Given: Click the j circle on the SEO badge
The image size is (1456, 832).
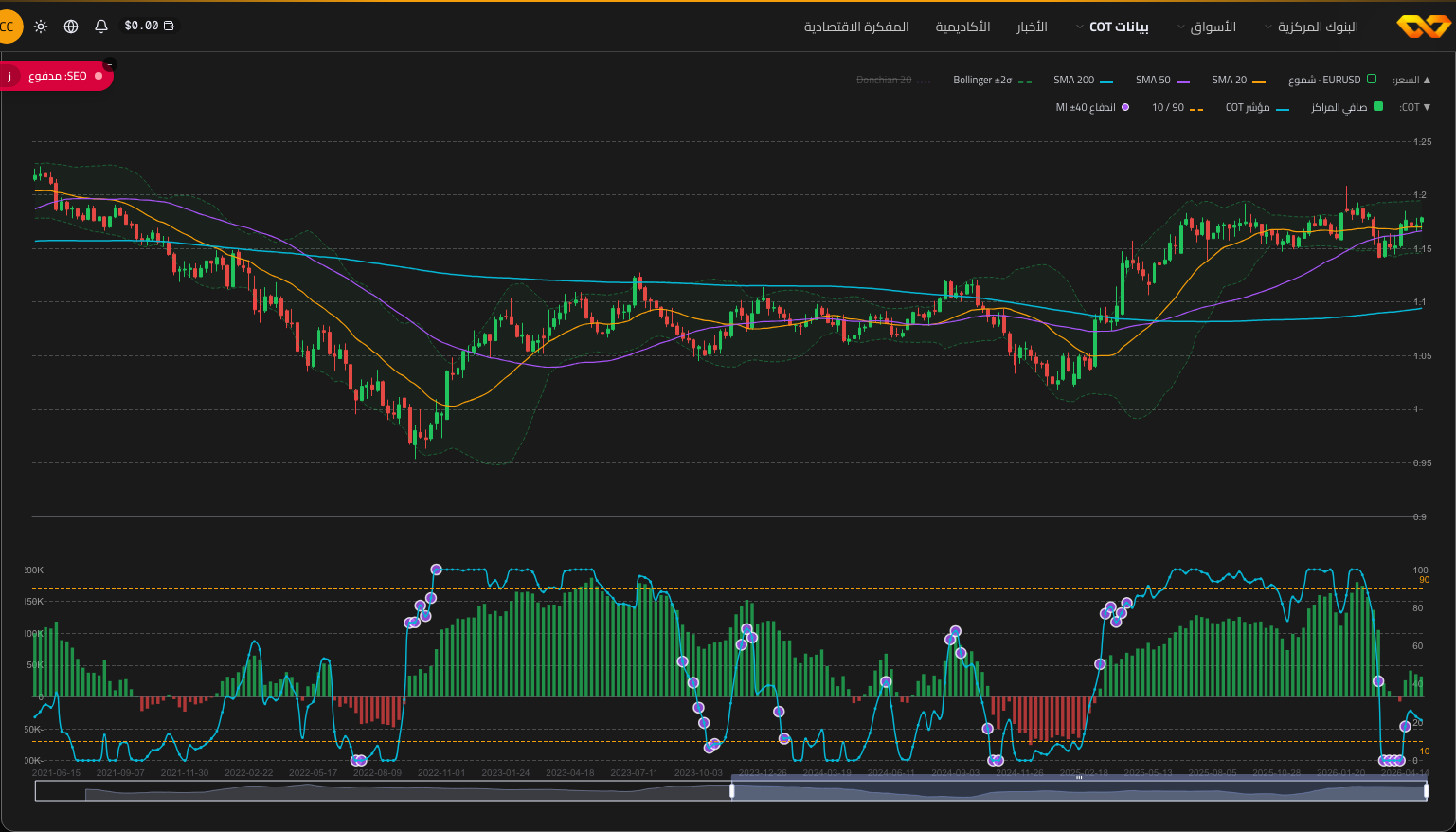Looking at the screenshot, I should 9,76.
